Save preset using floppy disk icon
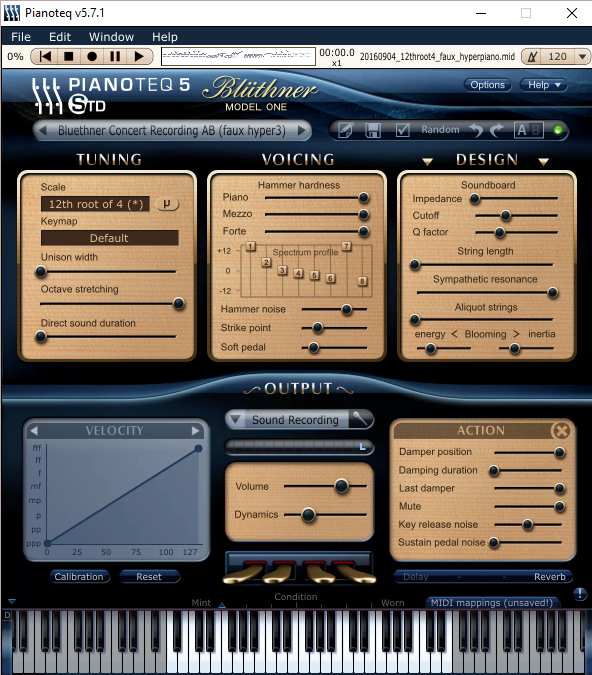592x675 pixels. (373, 130)
